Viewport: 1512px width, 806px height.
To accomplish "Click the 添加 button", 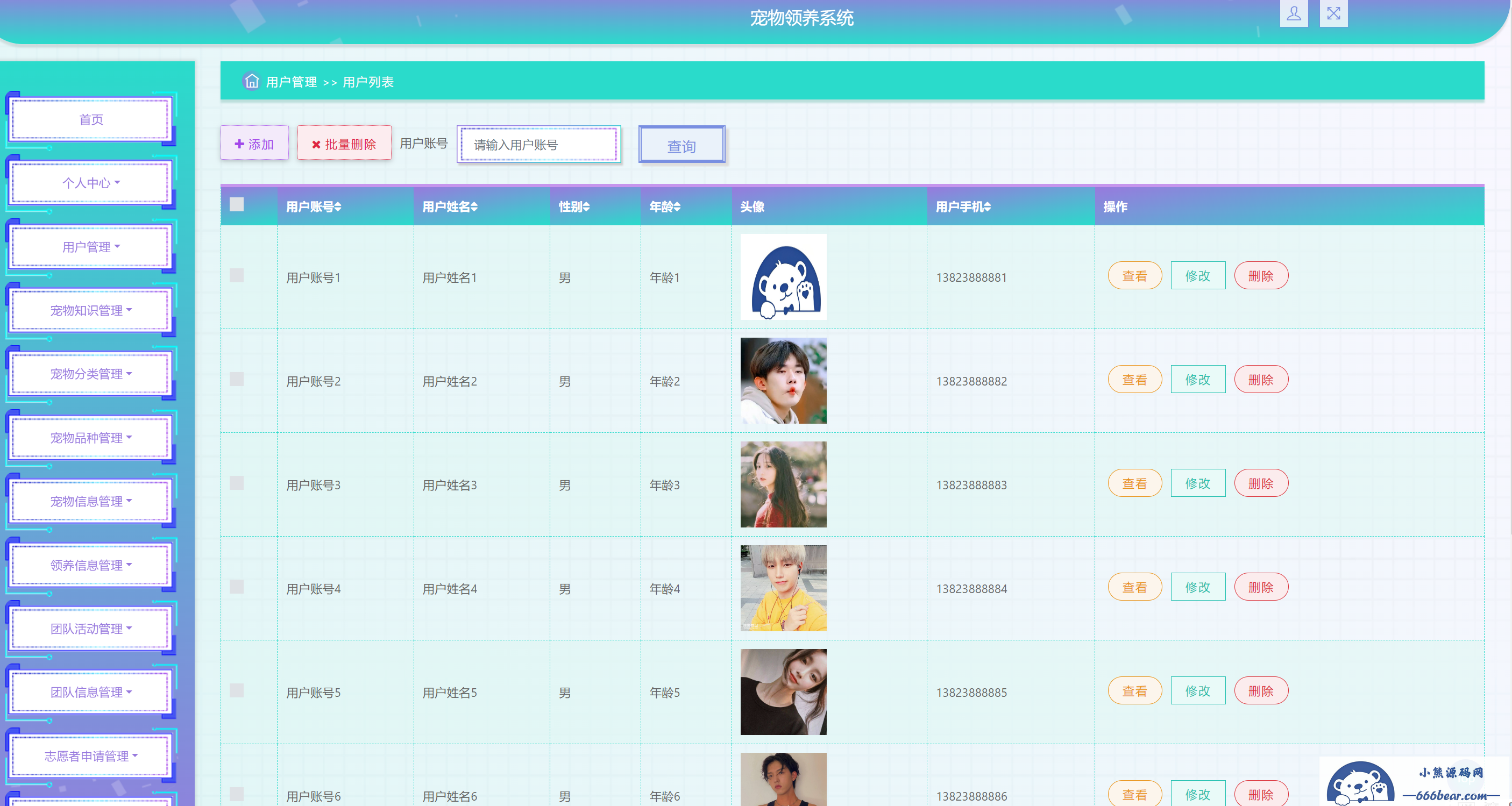I will [x=254, y=144].
